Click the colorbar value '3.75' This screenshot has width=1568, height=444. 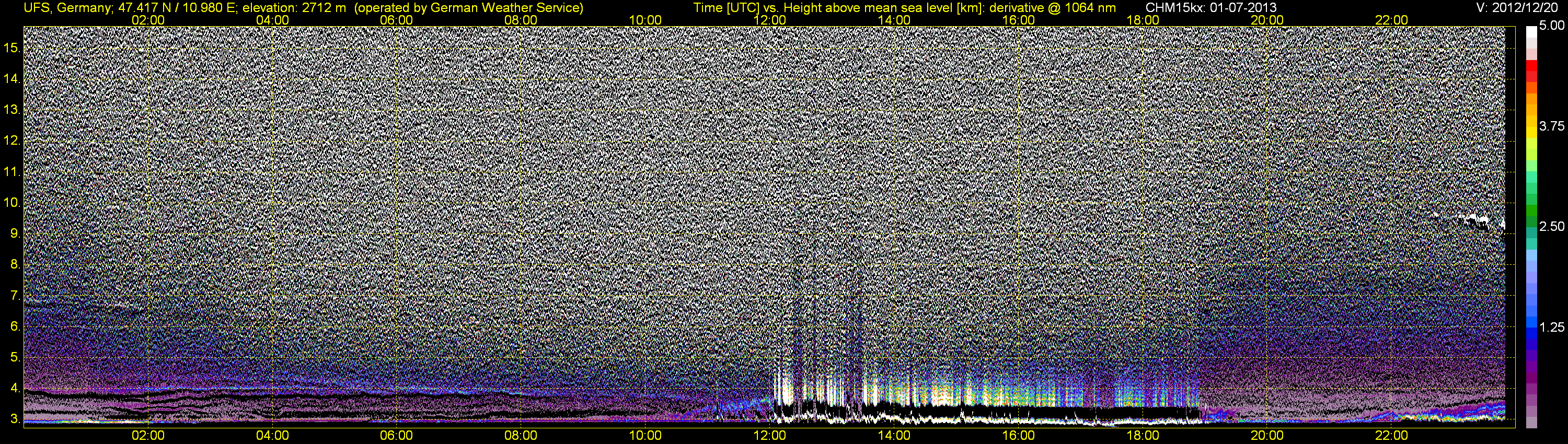1552,126
